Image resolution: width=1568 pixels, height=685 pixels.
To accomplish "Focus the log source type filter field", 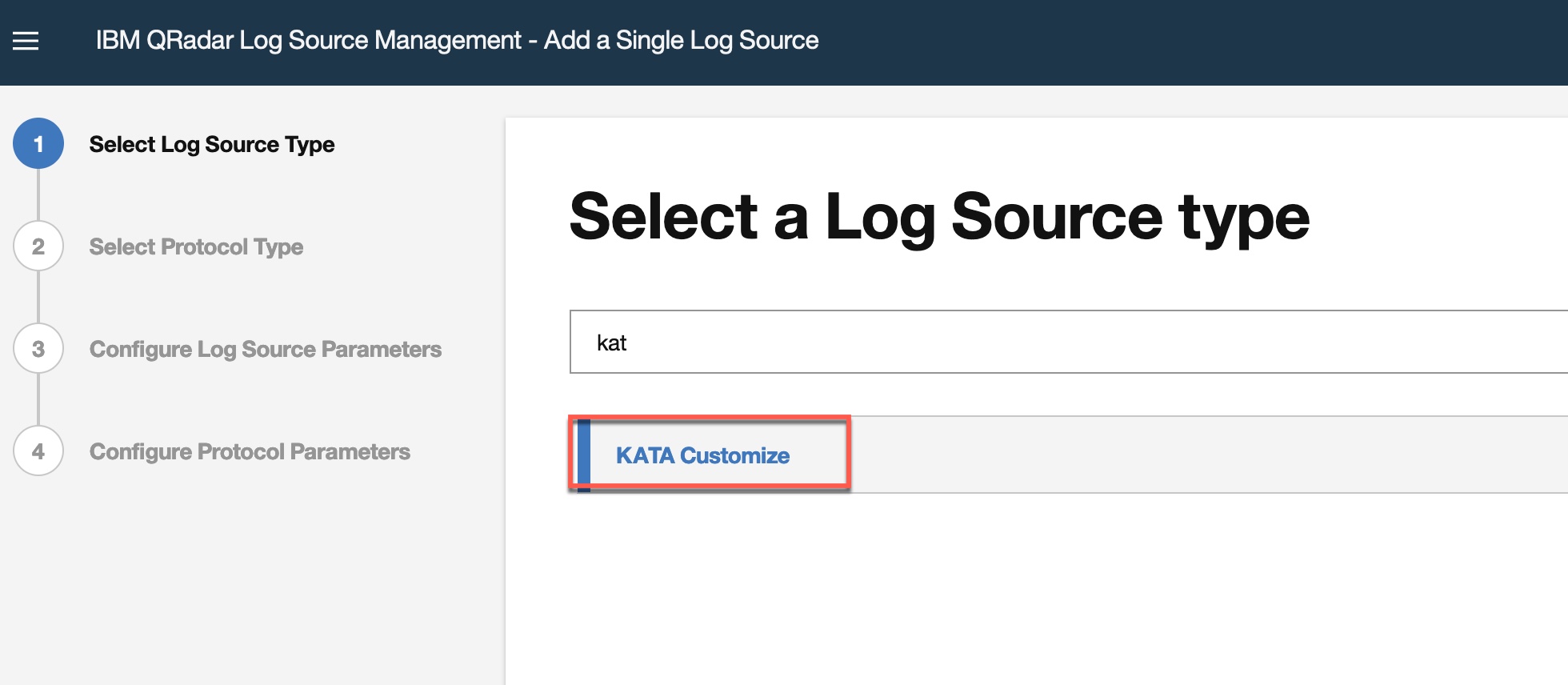I will [1040, 342].
